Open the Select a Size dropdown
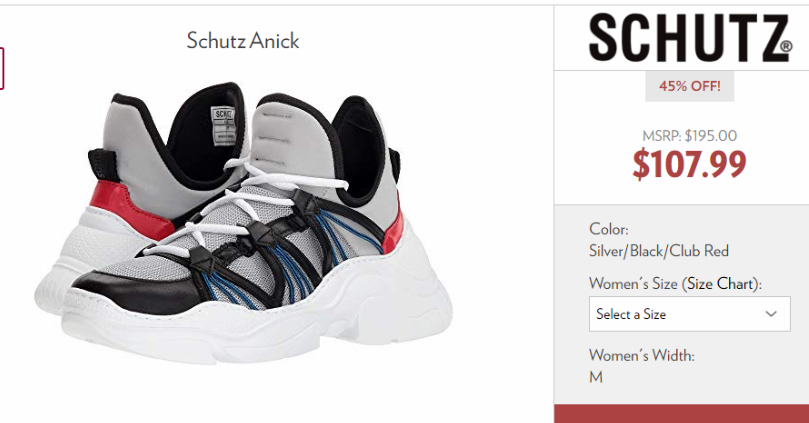 pyautogui.click(x=689, y=314)
